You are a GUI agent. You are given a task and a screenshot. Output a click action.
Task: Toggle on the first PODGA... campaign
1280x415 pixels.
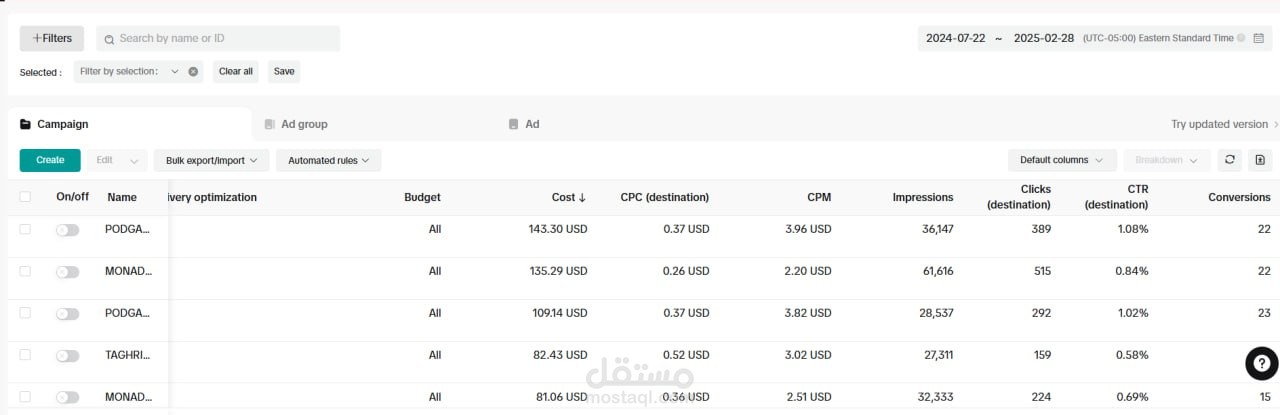67,230
